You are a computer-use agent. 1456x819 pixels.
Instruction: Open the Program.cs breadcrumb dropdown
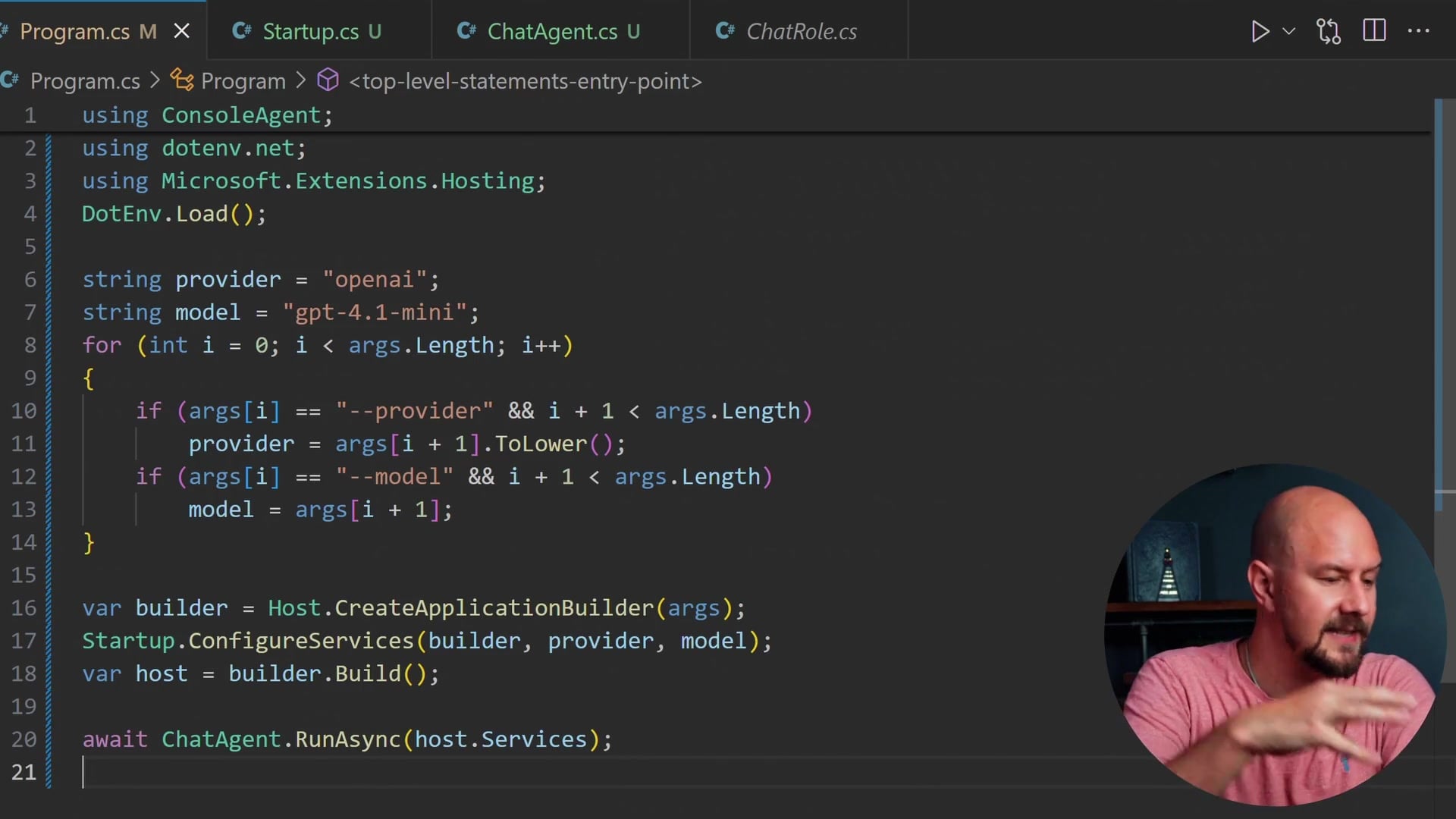pos(84,80)
